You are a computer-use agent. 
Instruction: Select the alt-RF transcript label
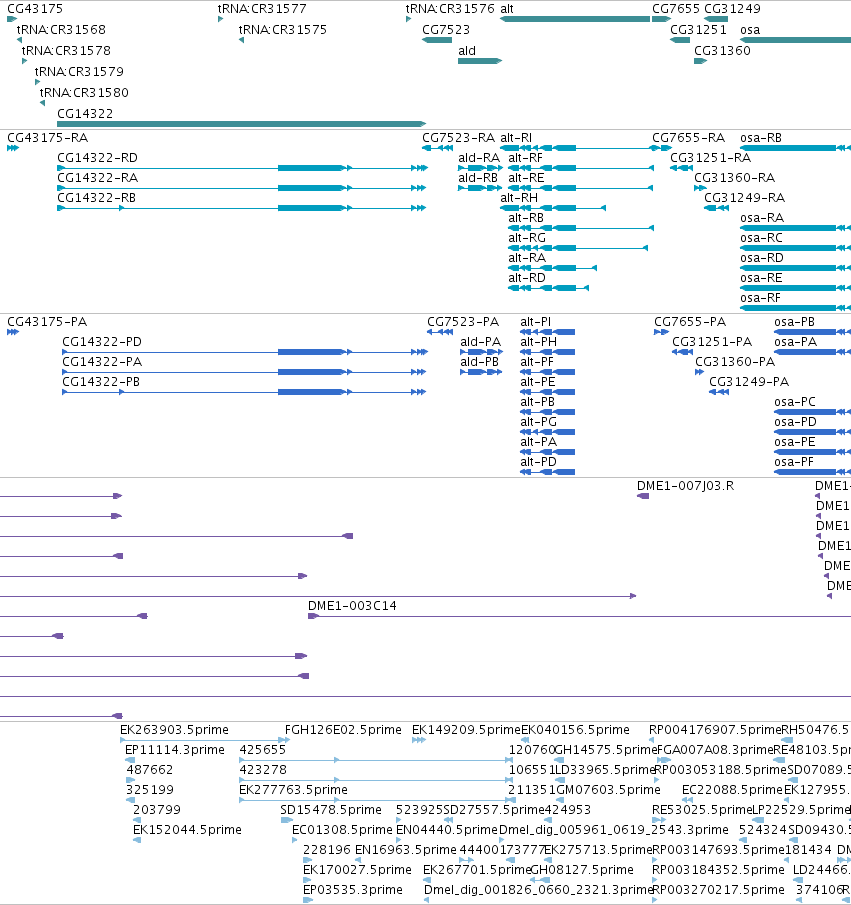(525, 158)
